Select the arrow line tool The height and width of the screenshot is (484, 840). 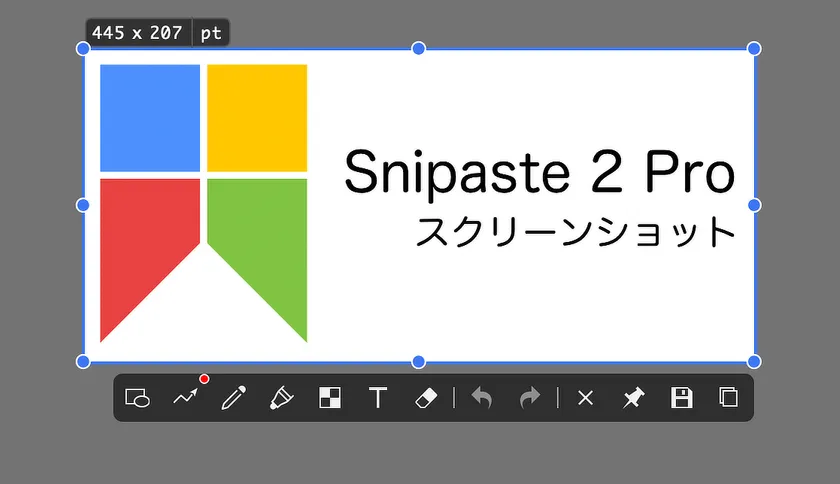(185, 398)
